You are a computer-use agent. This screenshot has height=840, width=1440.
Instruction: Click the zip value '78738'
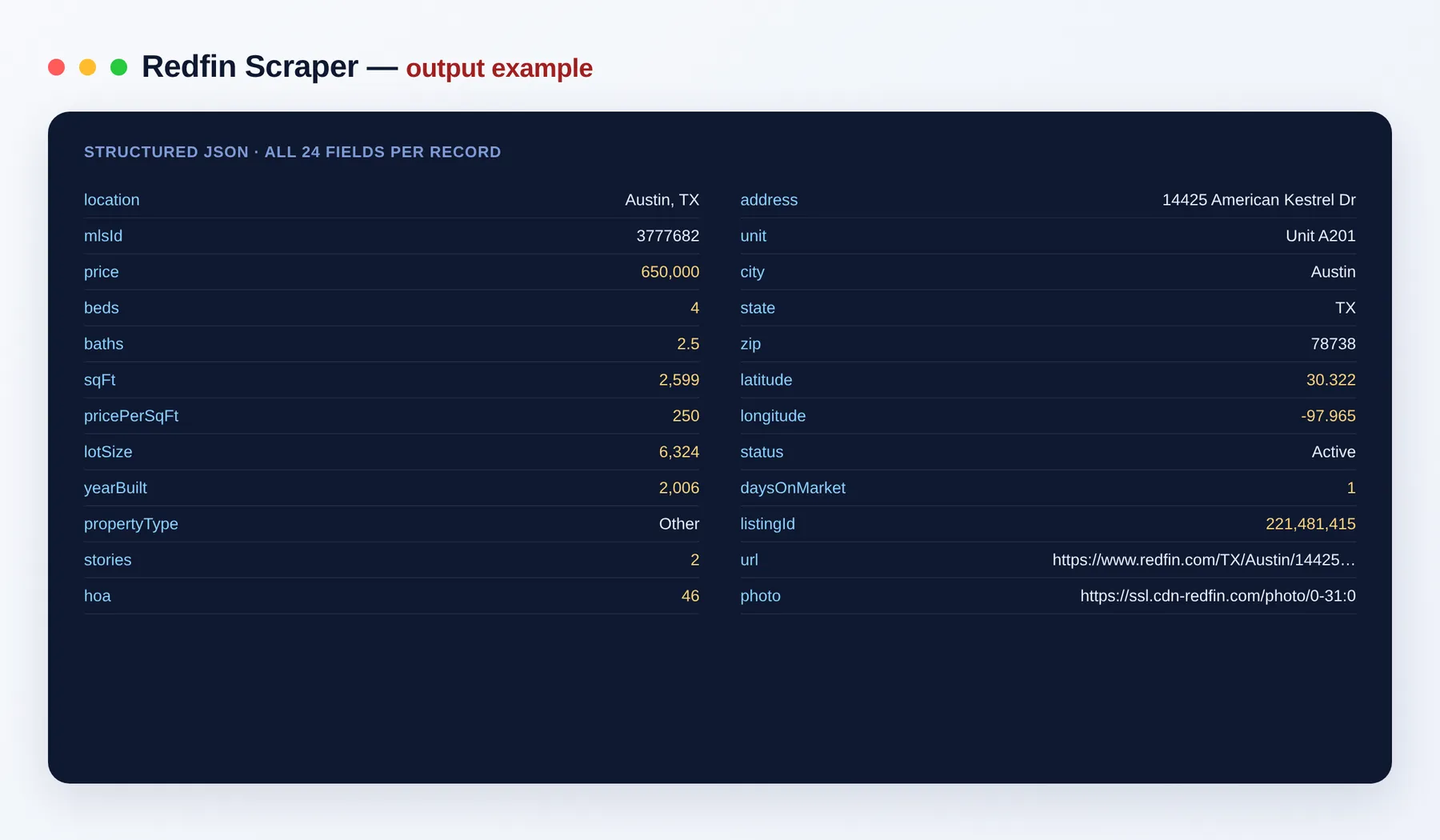point(1334,344)
